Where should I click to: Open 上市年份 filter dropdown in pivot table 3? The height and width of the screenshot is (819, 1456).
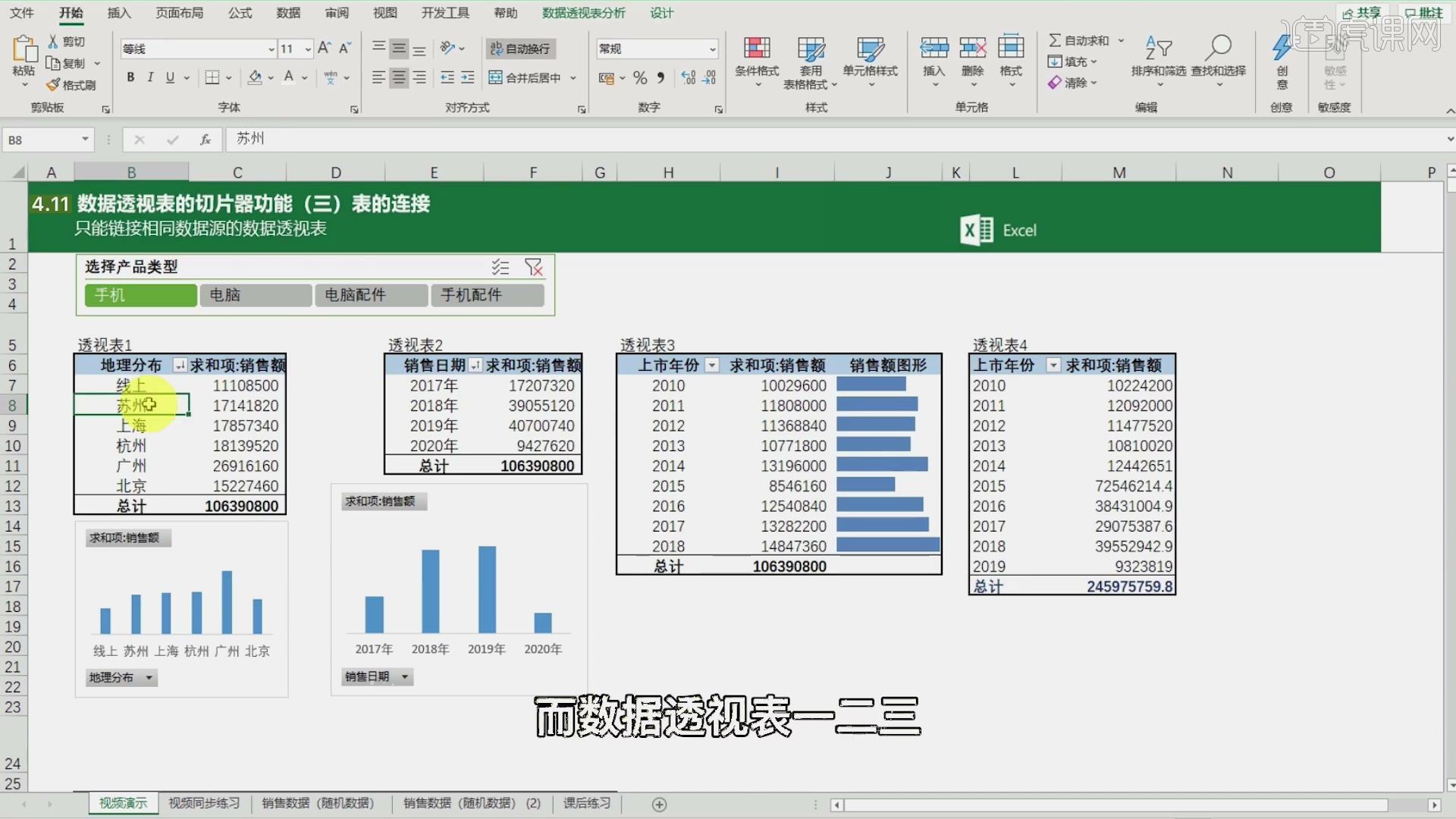coord(711,366)
